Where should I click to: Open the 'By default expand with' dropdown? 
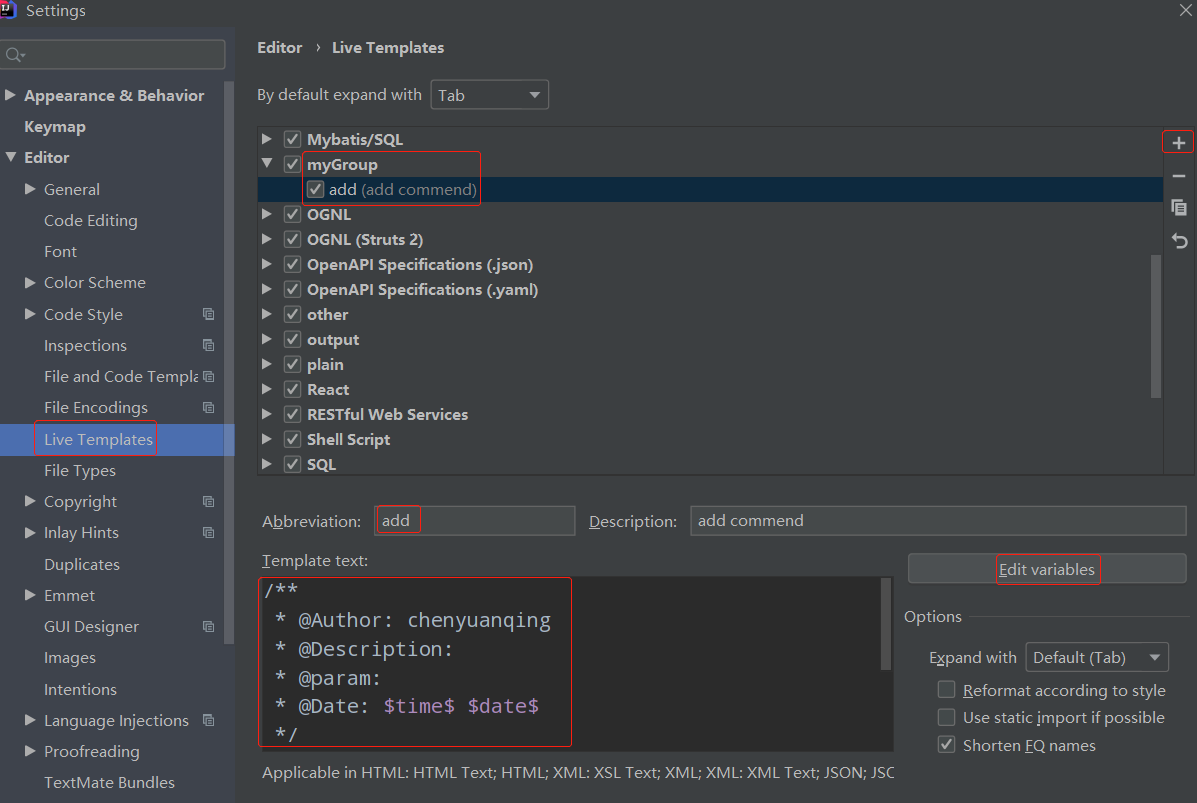(x=490, y=95)
